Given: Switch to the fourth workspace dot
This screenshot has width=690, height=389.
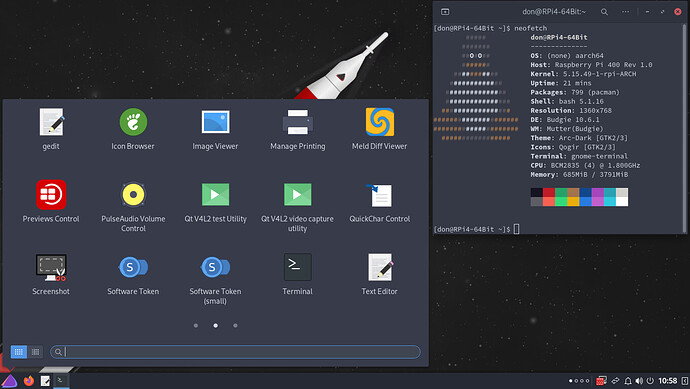Looking at the screenshot, I should [587, 381].
